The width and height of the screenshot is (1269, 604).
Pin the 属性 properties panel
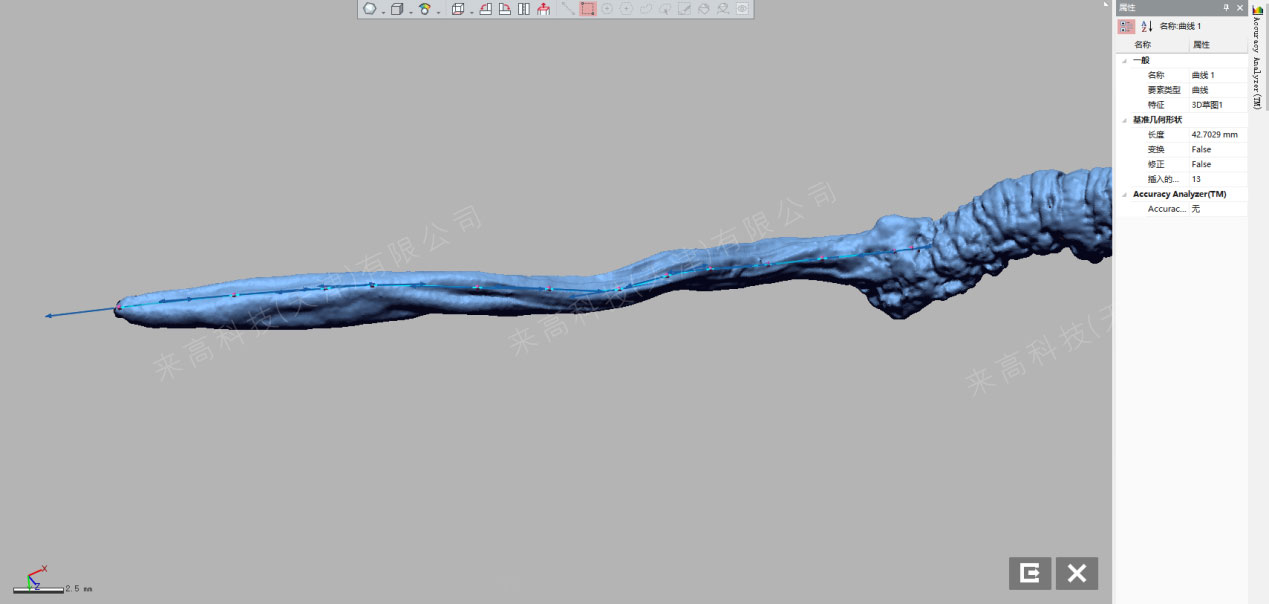[x=1226, y=7]
